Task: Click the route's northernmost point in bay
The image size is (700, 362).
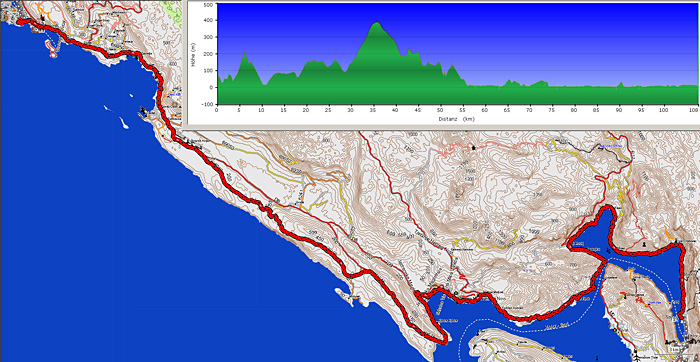Action: click(x=608, y=207)
